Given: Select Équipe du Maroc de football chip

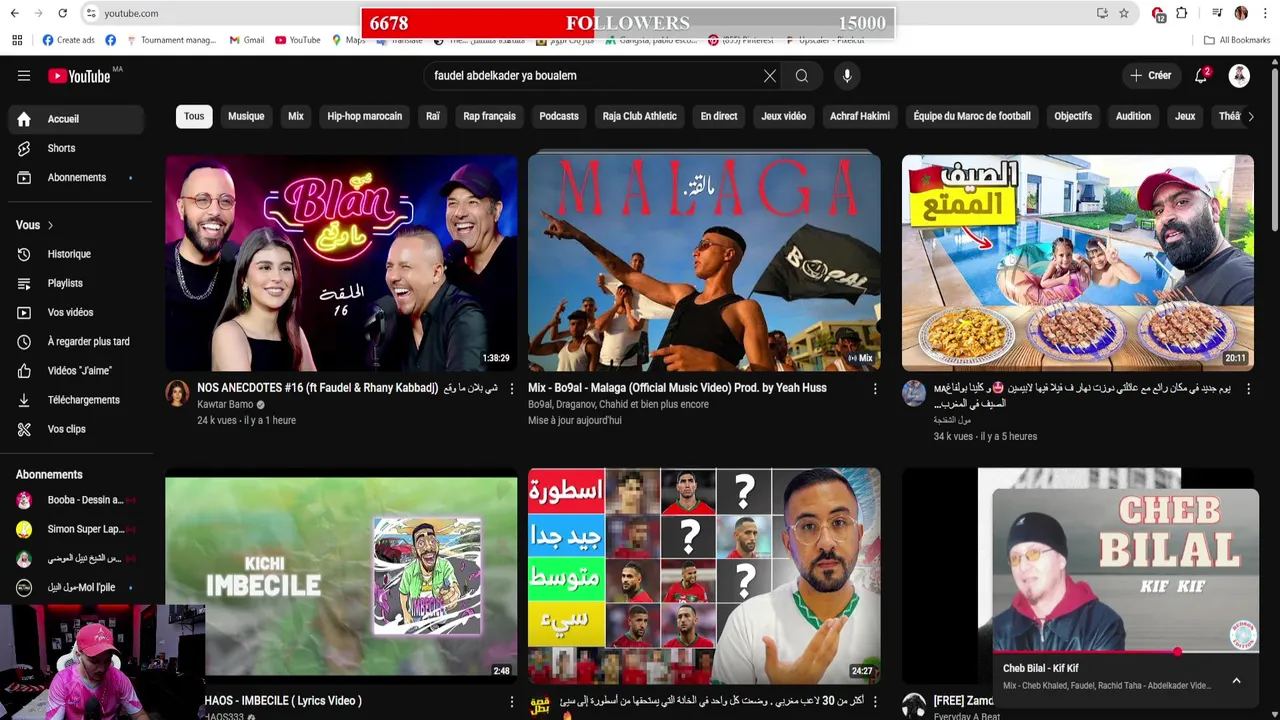Looking at the screenshot, I should pos(972,116).
